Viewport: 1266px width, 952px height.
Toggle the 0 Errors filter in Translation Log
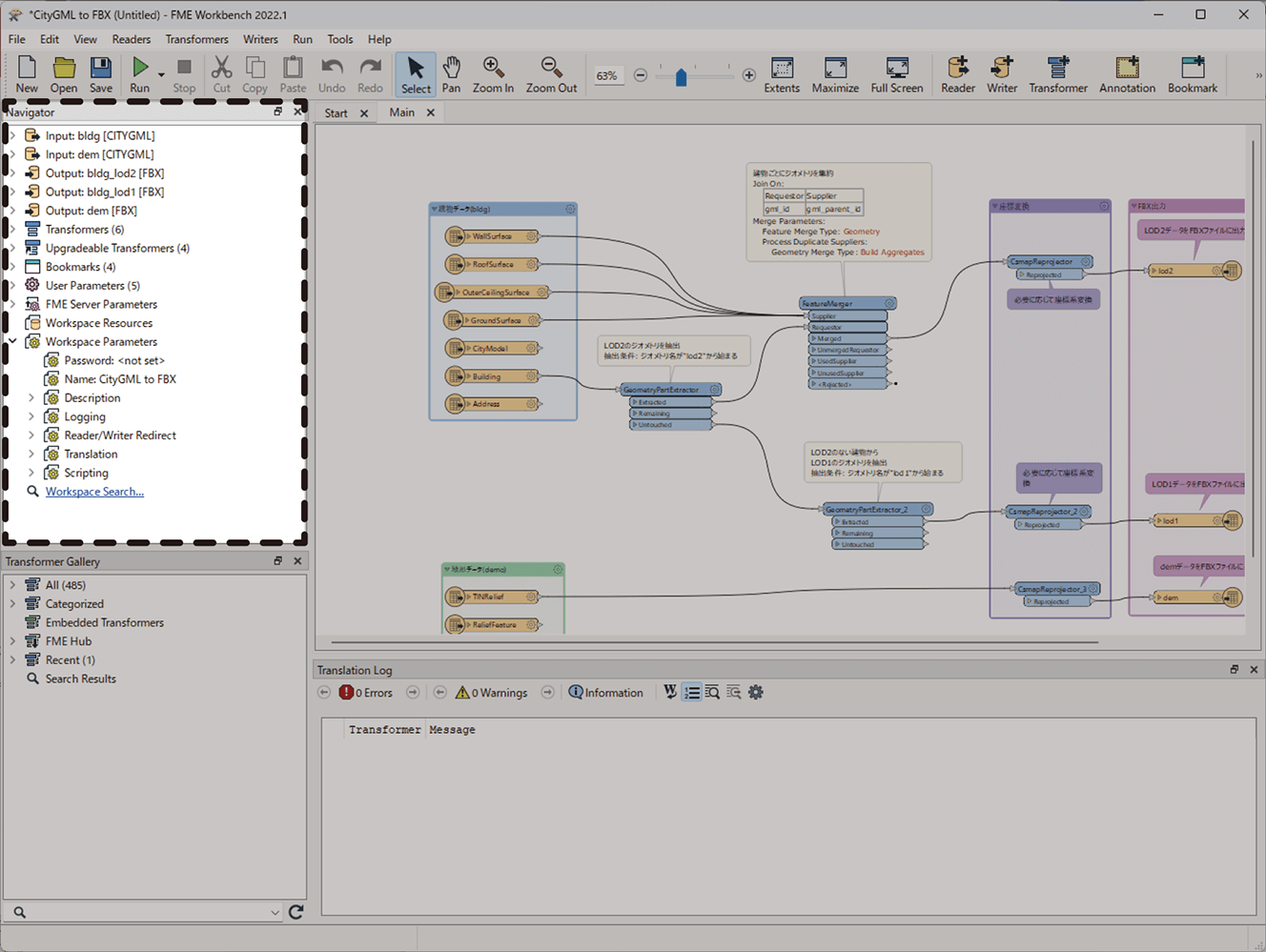pos(366,693)
